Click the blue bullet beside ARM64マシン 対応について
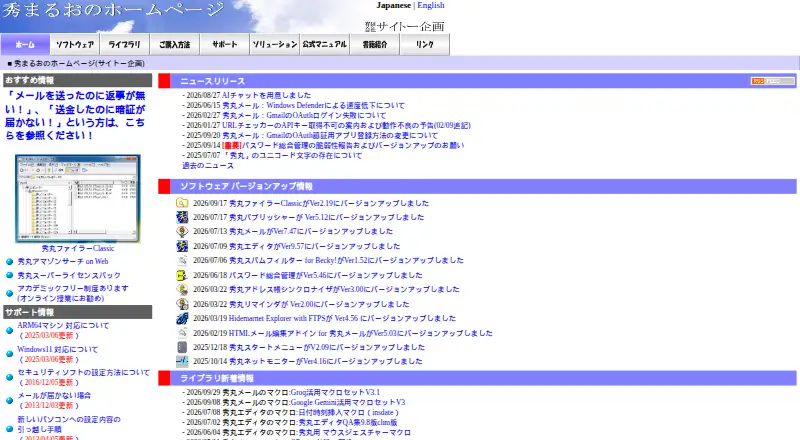800x440 pixels. 9,330
